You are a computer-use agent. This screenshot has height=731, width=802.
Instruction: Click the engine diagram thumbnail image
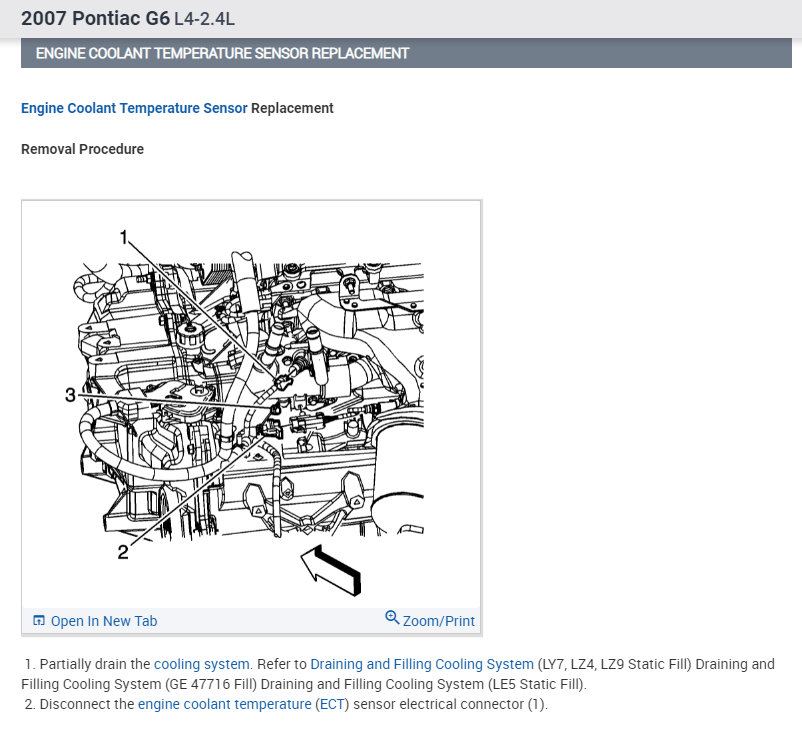pos(251,404)
